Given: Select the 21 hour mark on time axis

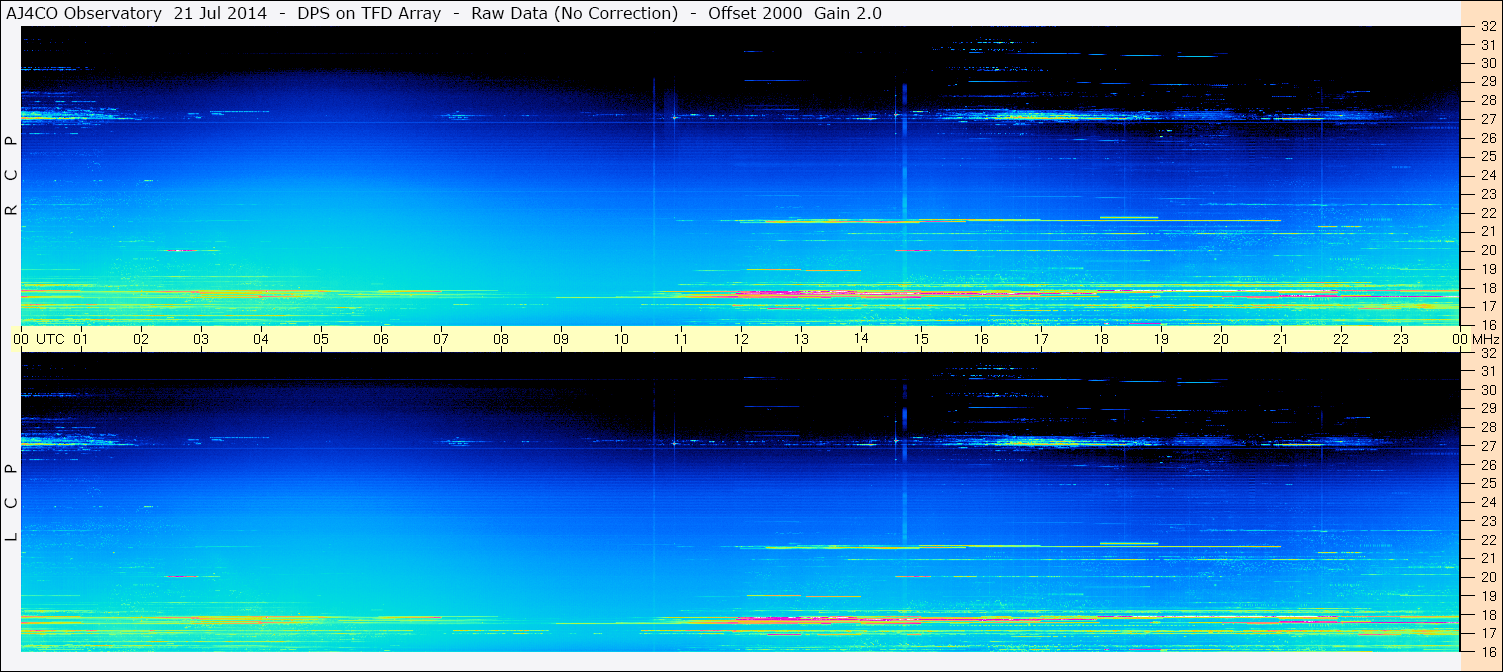Looking at the screenshot, I should click(1281, 339).
